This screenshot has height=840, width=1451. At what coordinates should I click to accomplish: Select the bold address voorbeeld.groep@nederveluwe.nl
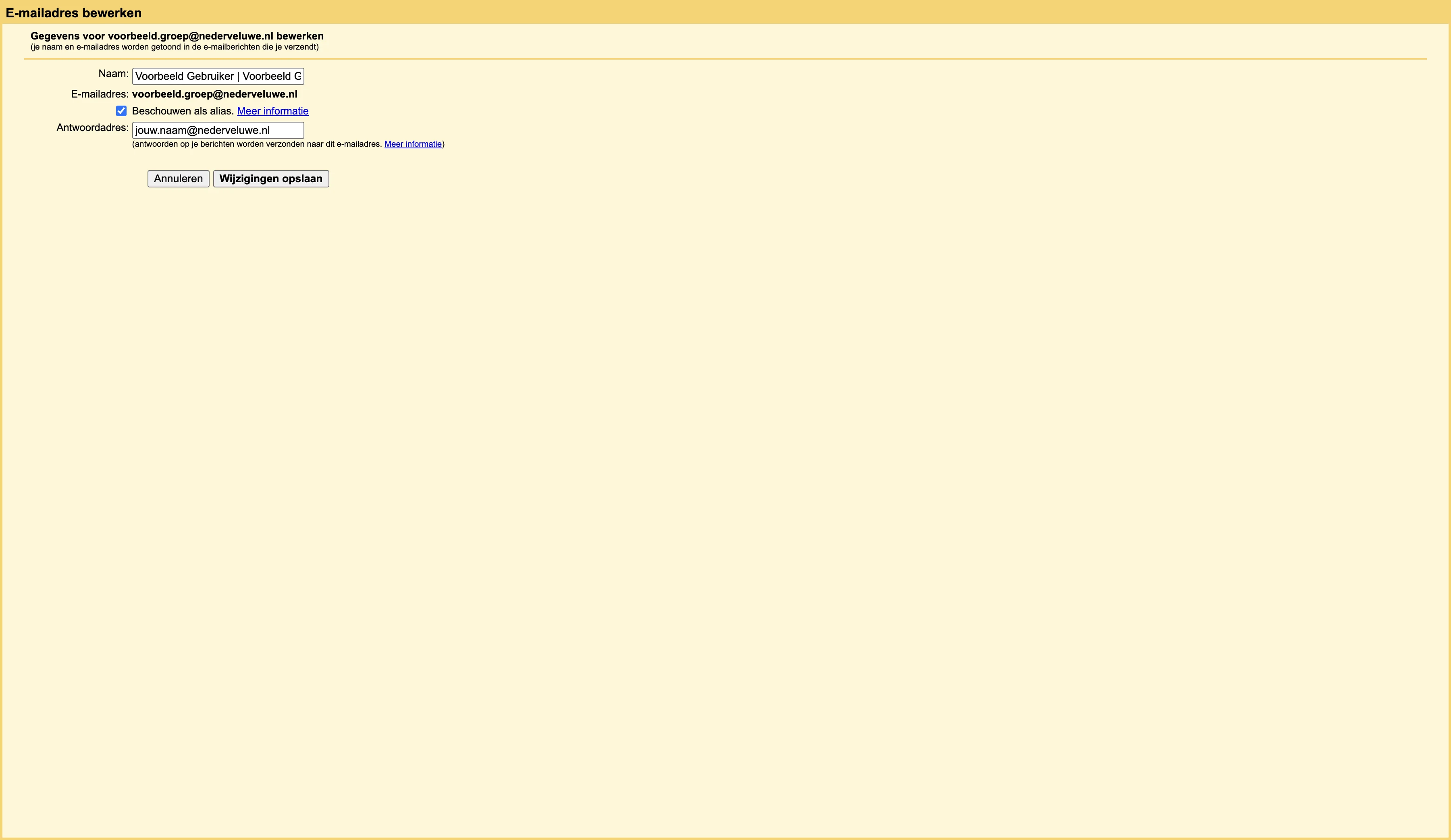(x=214, y=94)
